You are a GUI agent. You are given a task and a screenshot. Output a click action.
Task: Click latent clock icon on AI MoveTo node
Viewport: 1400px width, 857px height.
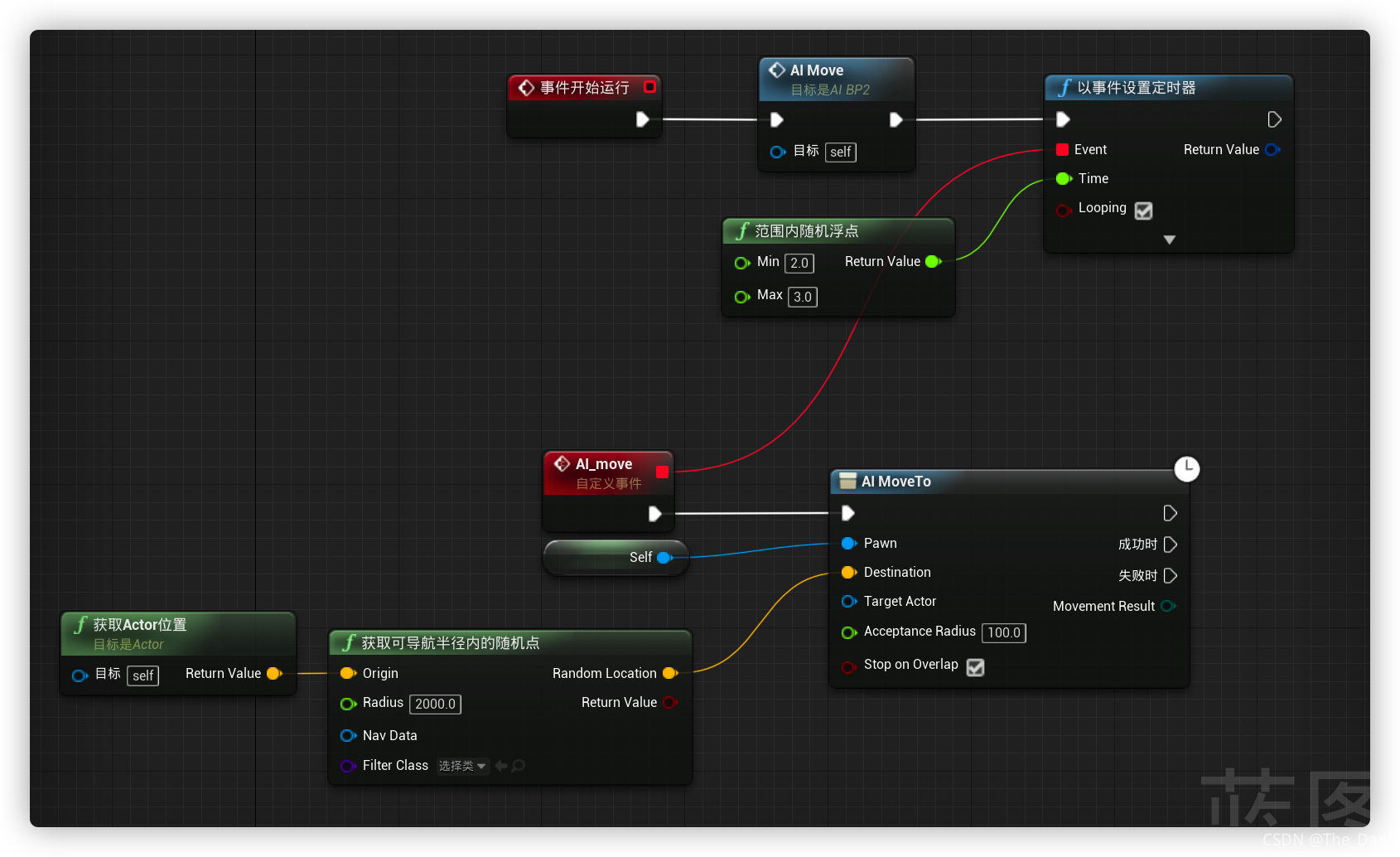click(1187, 468)
